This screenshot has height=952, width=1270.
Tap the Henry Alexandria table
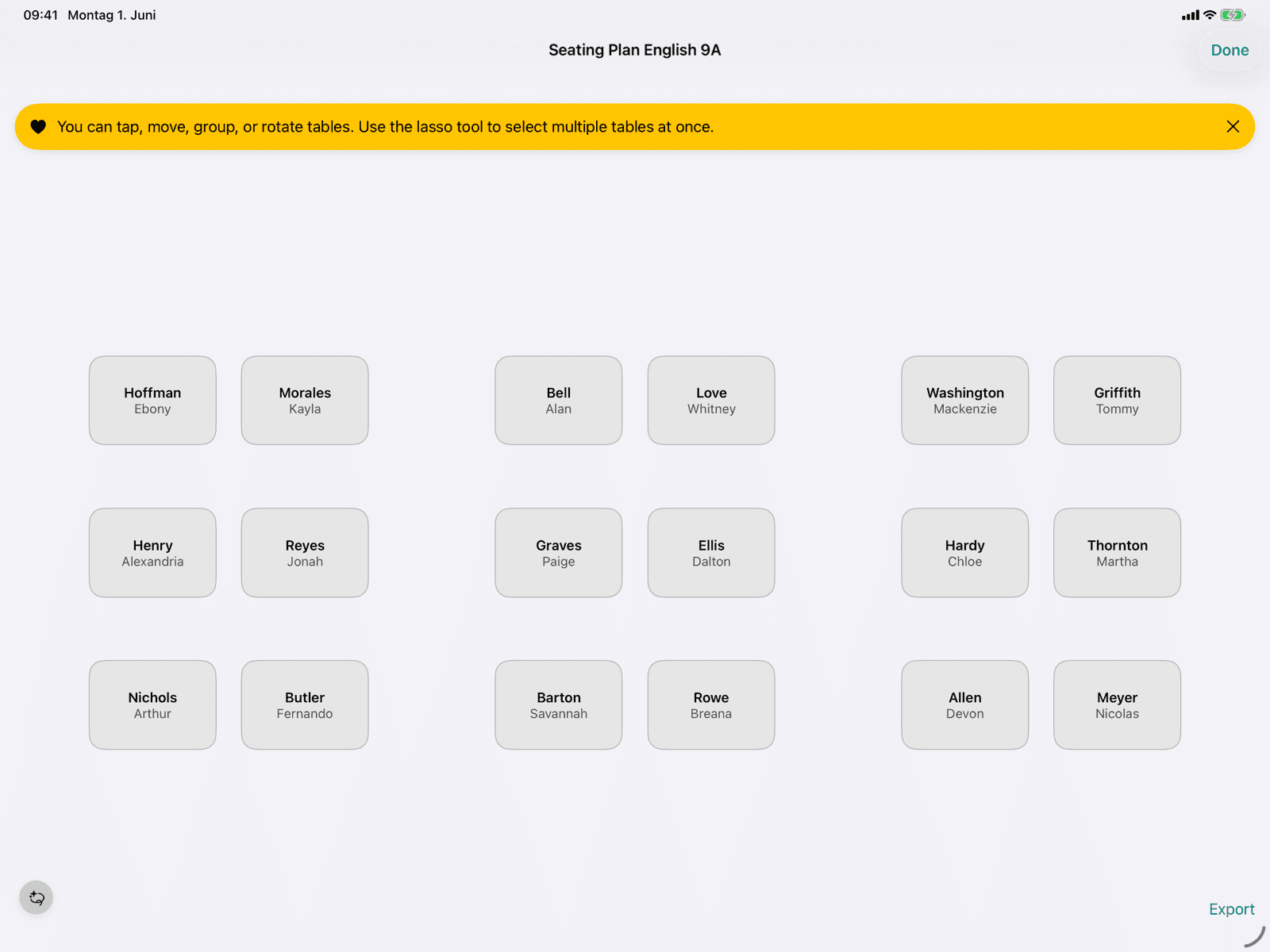152,553
